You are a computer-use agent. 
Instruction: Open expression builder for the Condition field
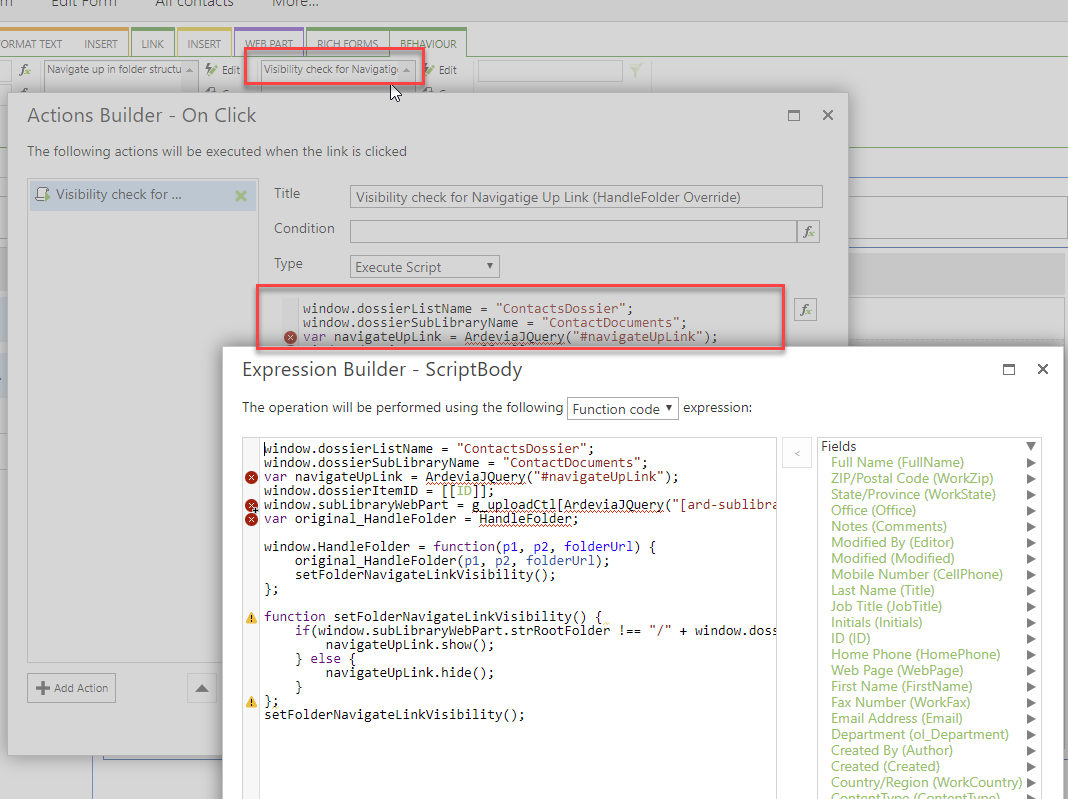[x=809, y=232]
